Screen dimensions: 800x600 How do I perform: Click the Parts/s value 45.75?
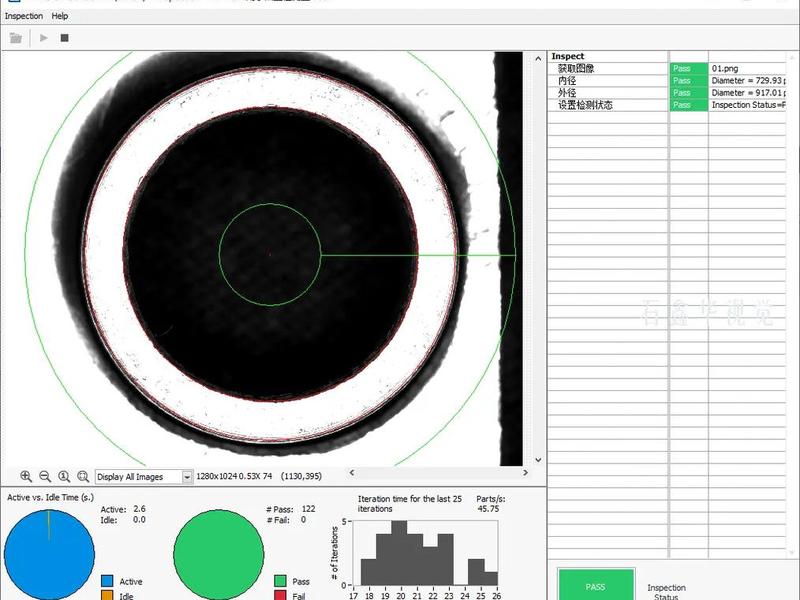pyautogui.click(x=488, y=509)
